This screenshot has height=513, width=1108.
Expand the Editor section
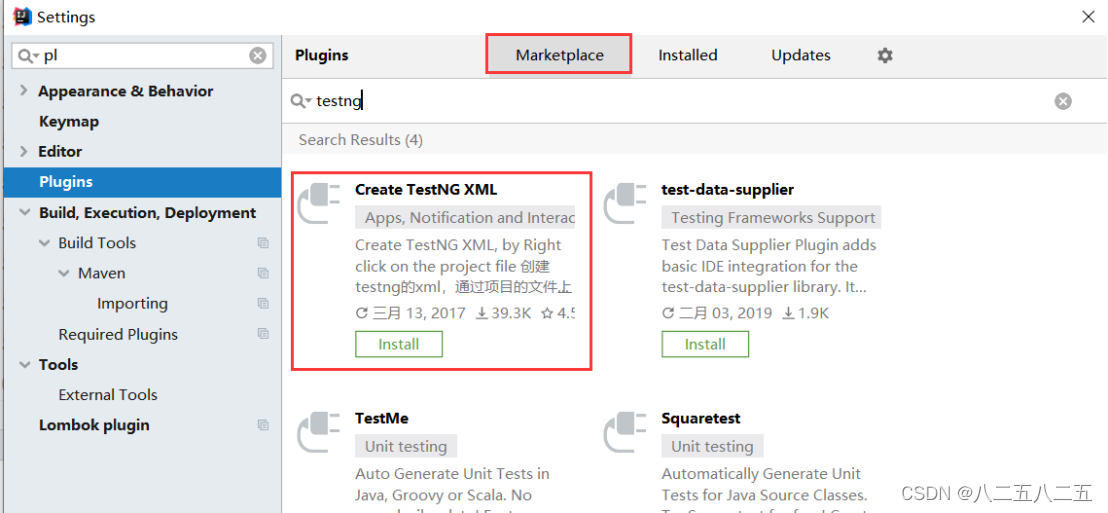24,151
